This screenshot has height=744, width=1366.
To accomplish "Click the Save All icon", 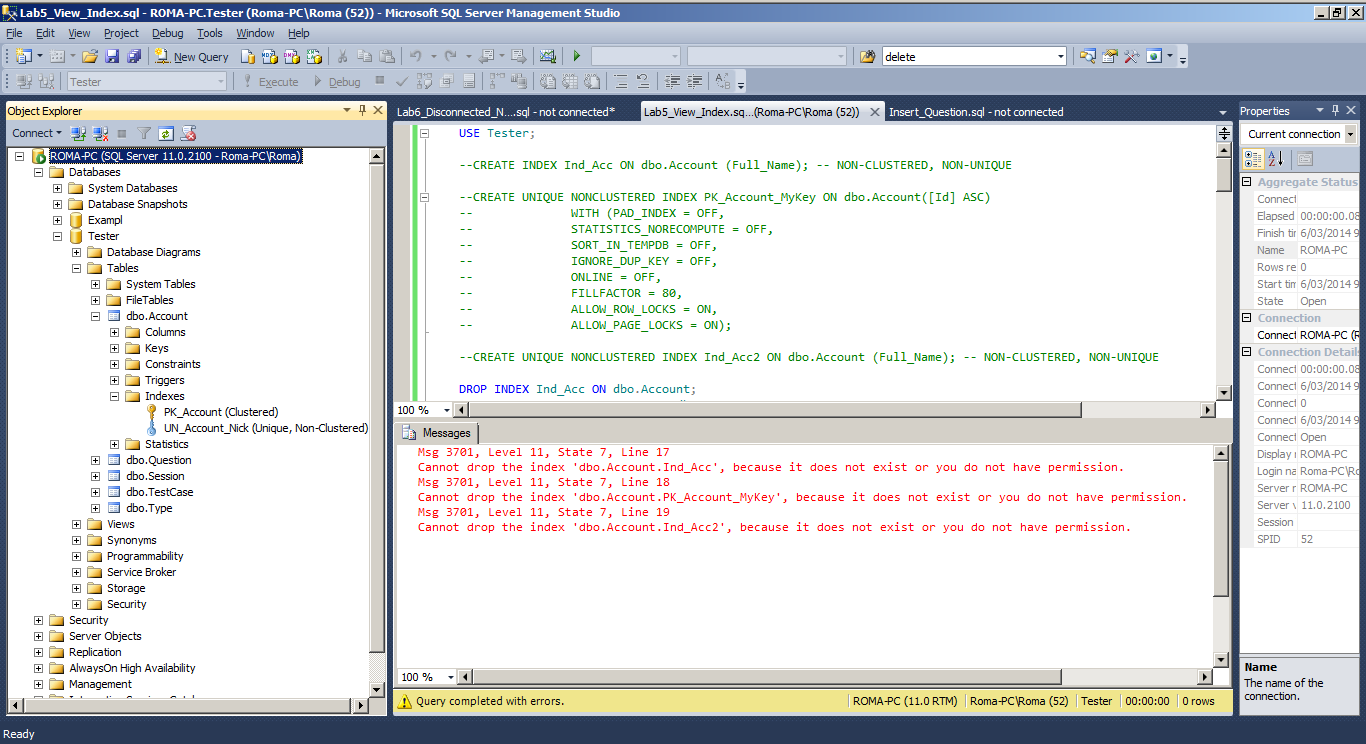I will 134,57.
